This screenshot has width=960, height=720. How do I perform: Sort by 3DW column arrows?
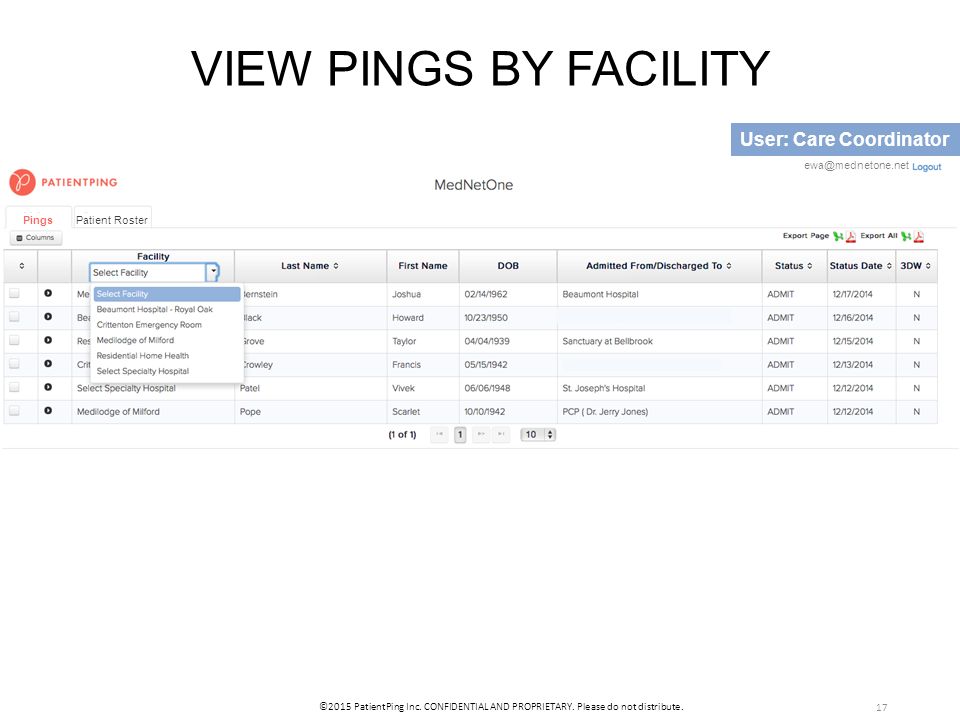928,266
